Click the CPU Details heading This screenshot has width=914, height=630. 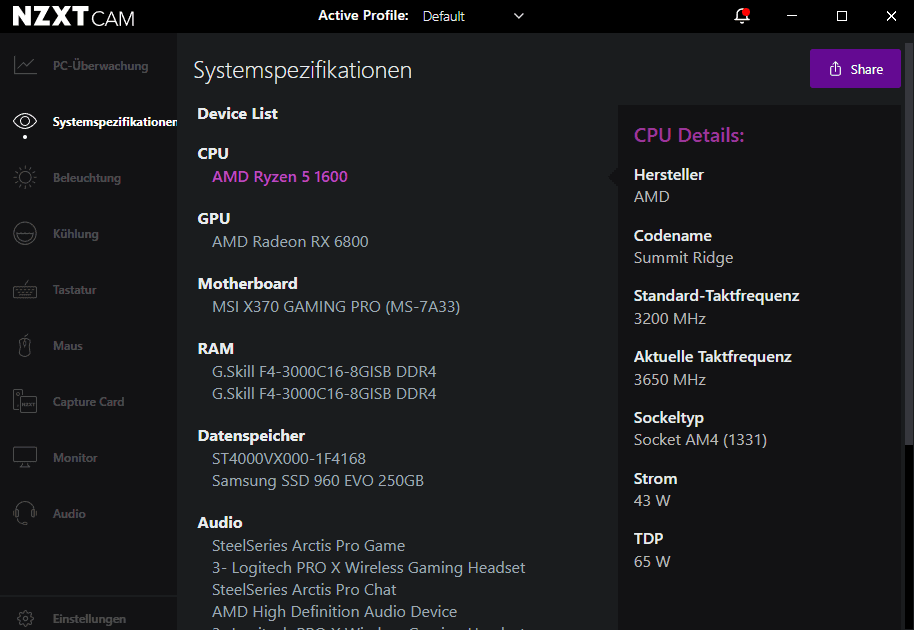point(689,135)
